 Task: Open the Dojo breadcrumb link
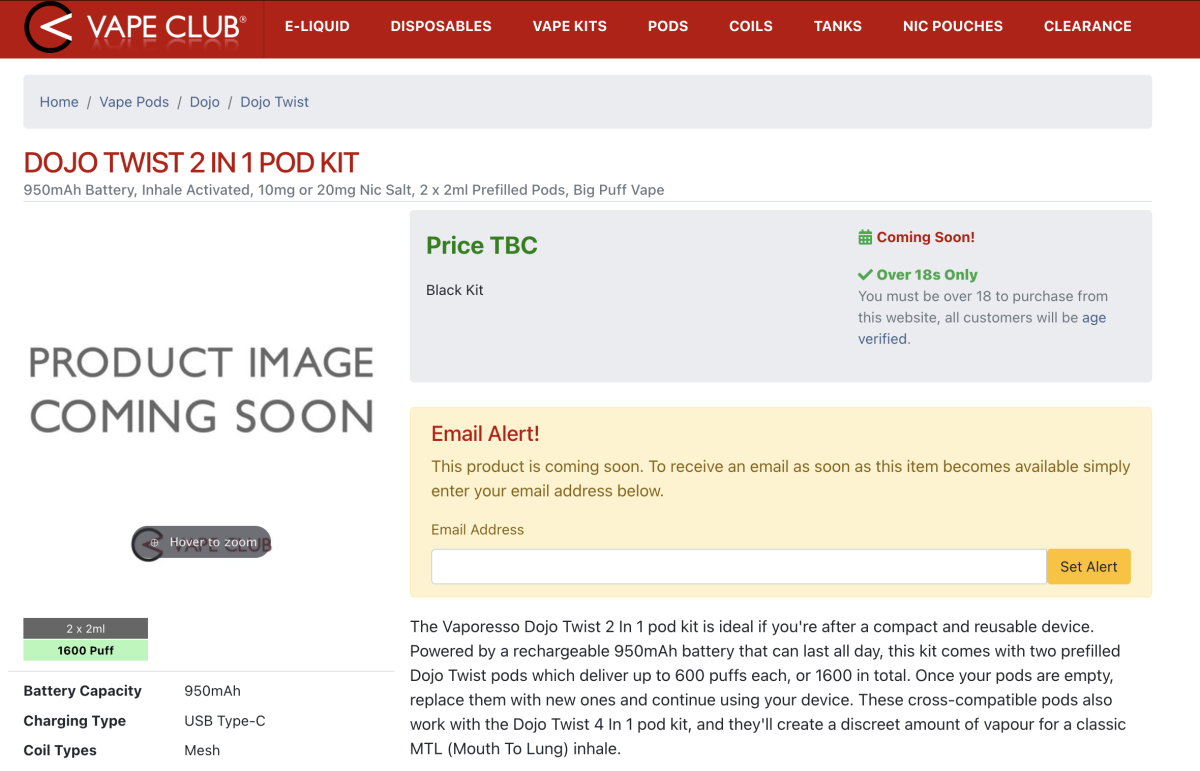pos(205,102)
